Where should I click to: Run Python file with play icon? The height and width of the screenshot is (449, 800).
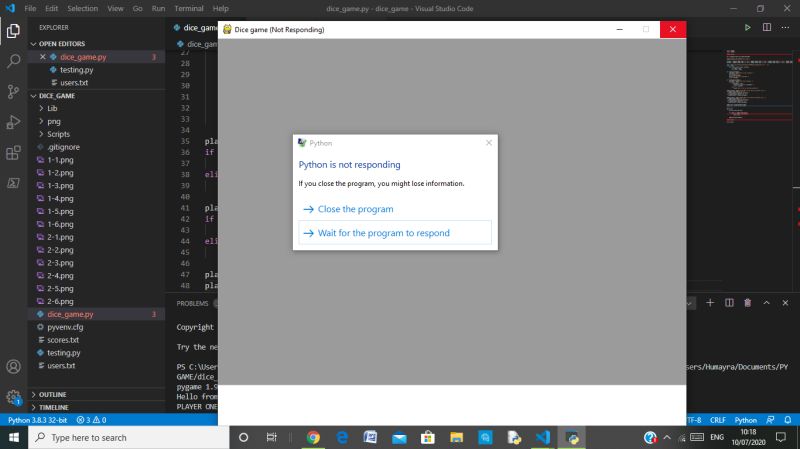pyautogui.click(x=747, y=28)
